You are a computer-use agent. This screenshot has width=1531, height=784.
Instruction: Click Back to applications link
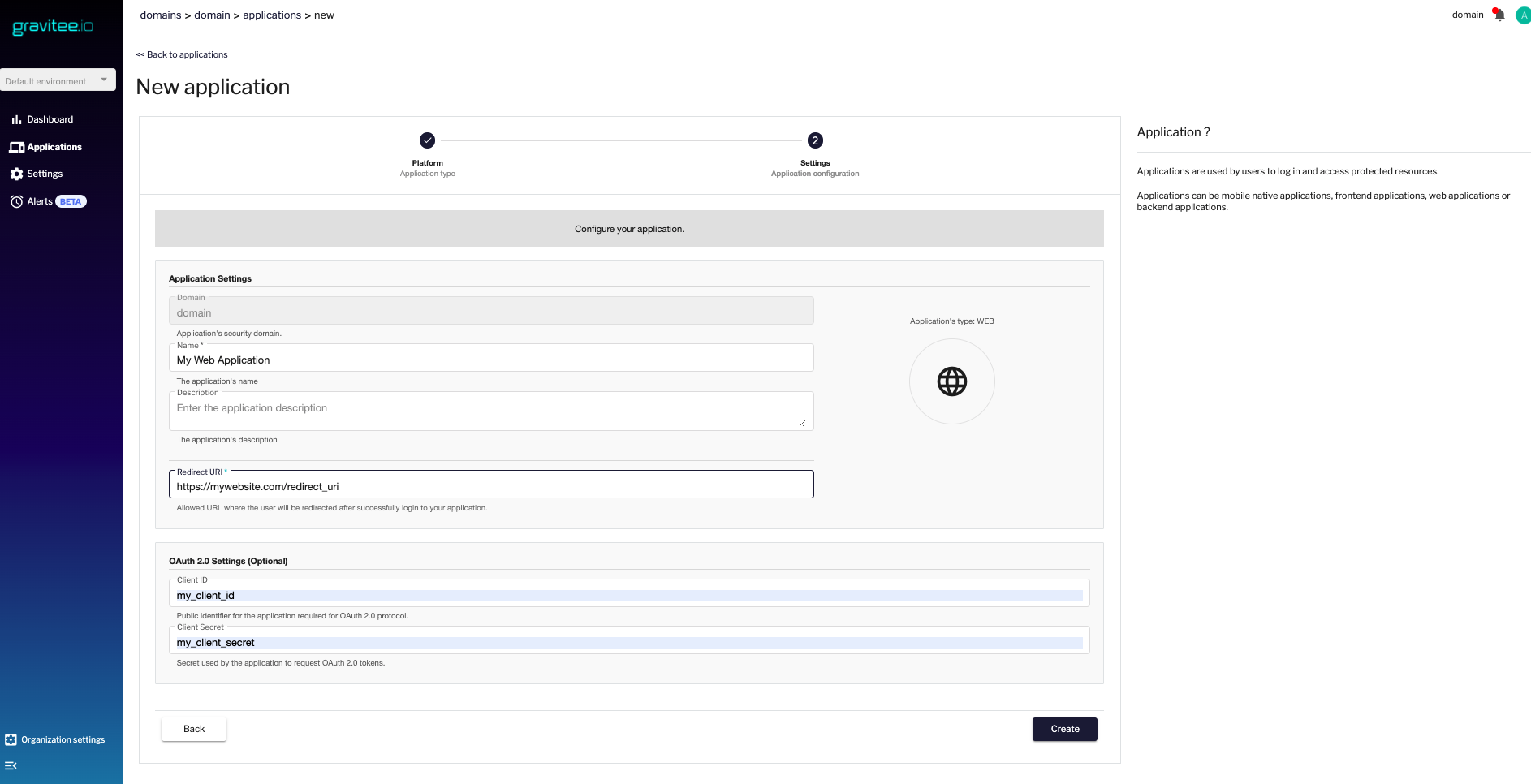coord(182,54)
